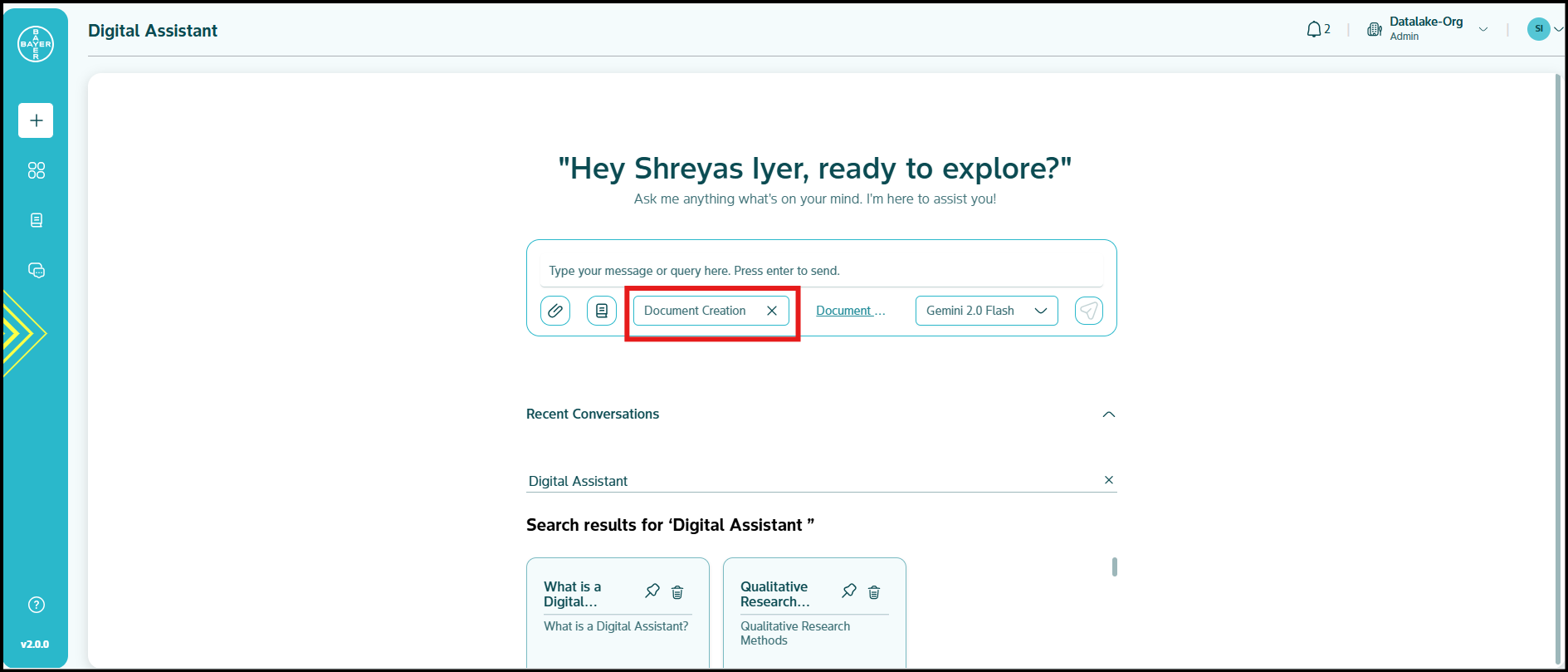
Task: Pin the 'What is a Digital...' conversation
Action: coord(652,591)
